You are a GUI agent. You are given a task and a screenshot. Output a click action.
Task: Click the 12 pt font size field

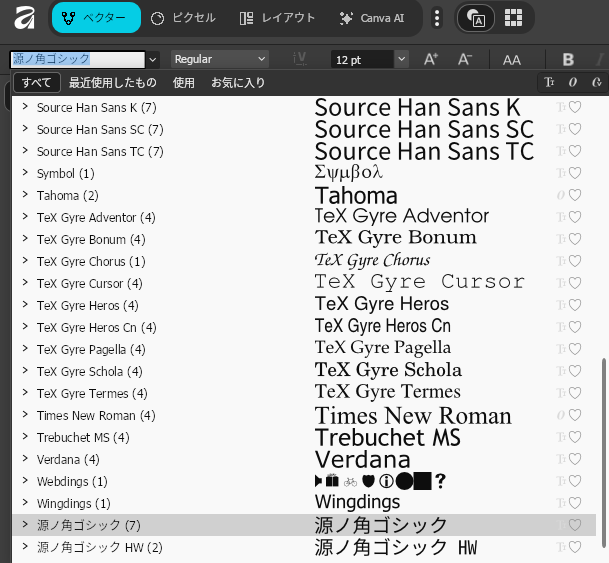(x=362, y=60)
